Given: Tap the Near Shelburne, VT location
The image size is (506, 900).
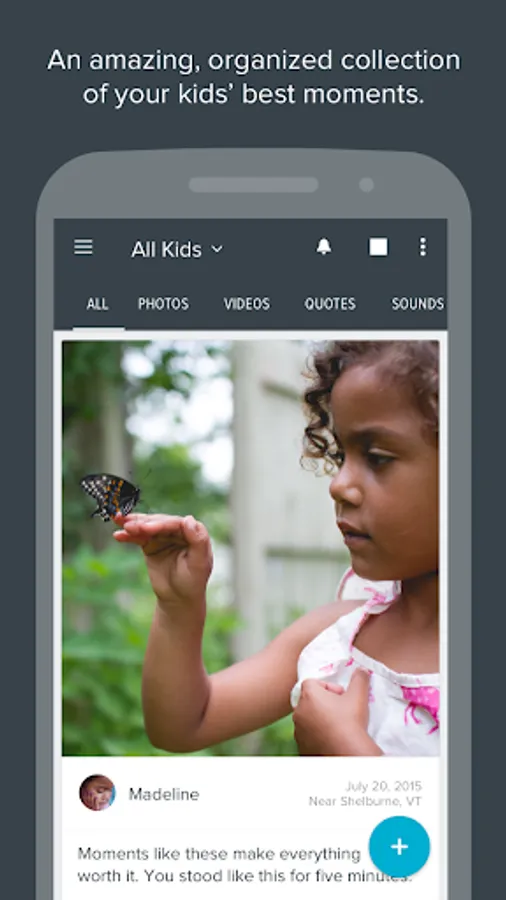Looking at the screenshot, I should pos(365,801).
